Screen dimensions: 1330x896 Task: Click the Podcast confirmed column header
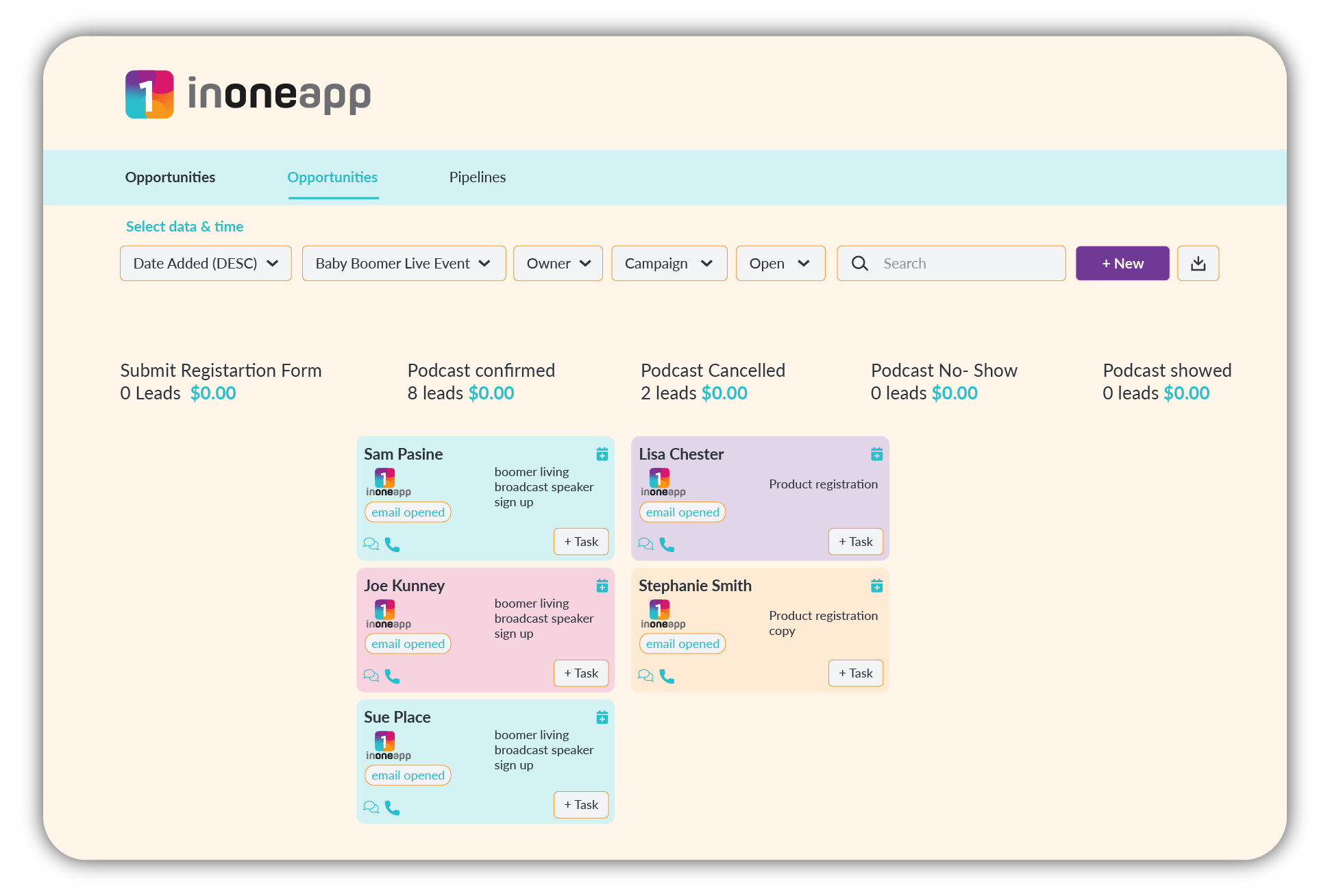click(481, 371)
